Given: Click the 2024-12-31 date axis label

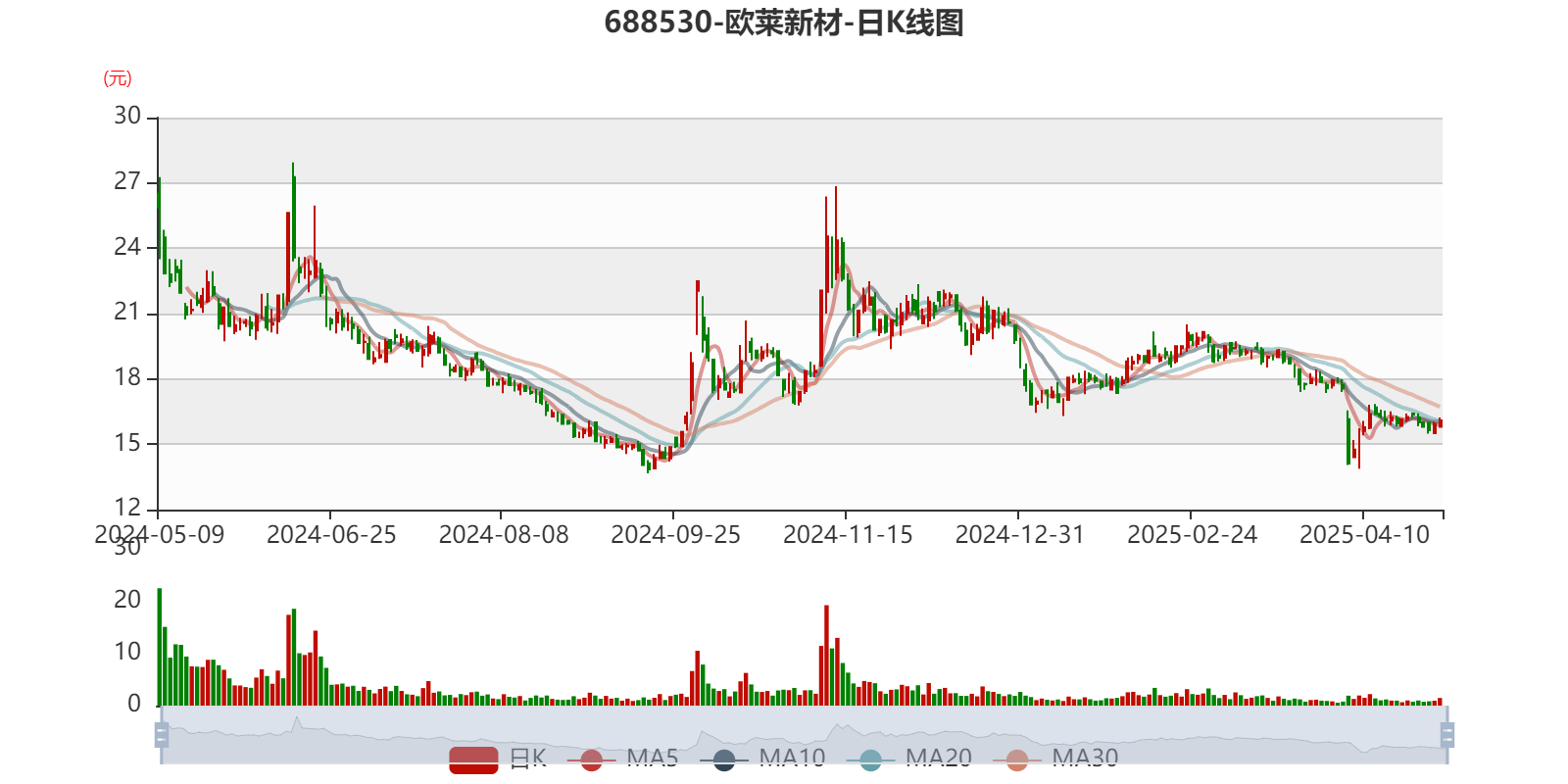Looking at the screenshot, I should pos(1020,535).
